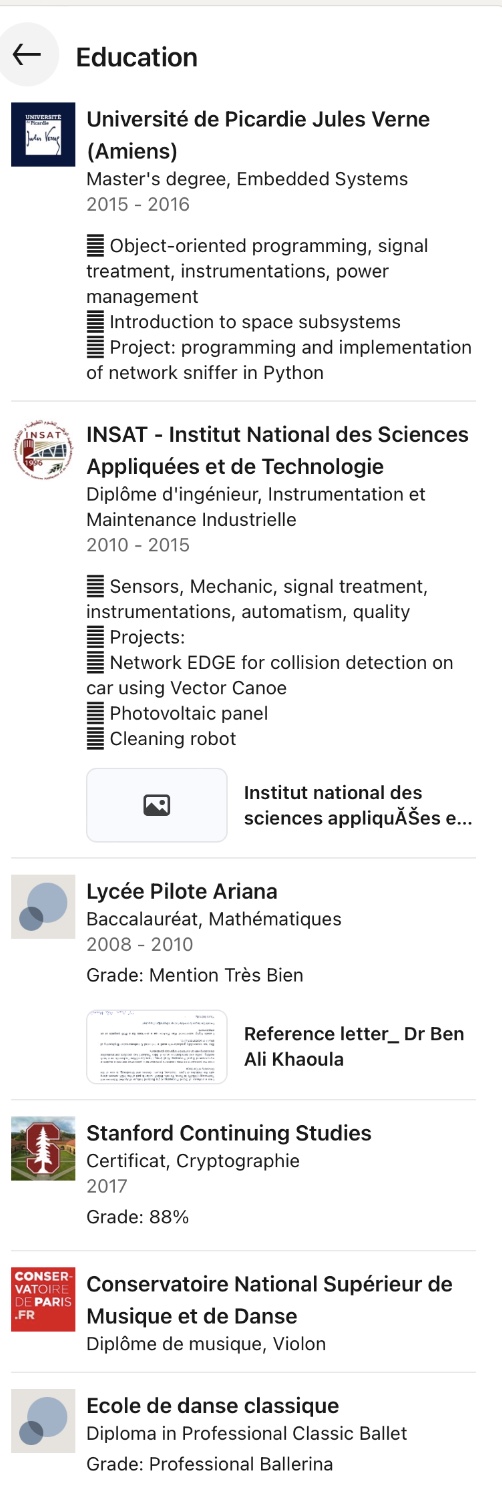Click the Education page heading
This screenshot has height=1509, width=502.
coord(137,57)
